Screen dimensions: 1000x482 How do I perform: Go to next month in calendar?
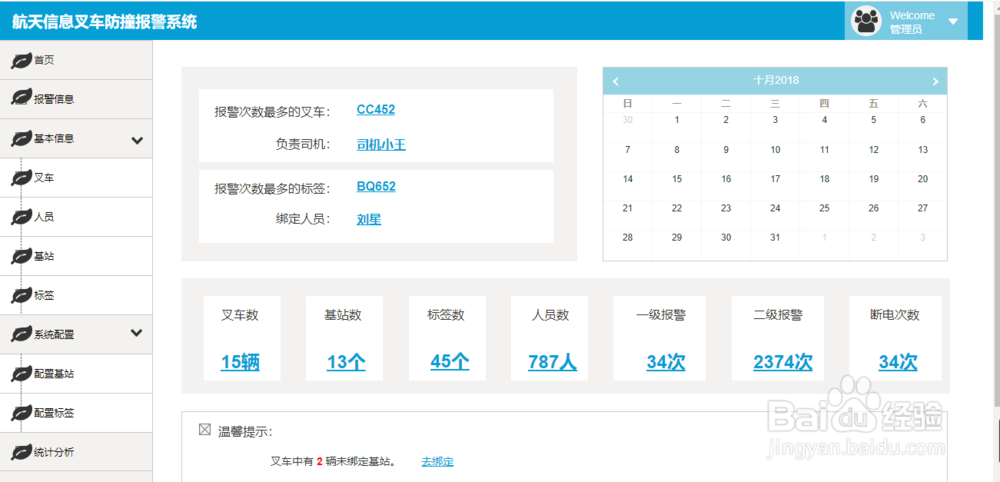[x=936, y=82]
